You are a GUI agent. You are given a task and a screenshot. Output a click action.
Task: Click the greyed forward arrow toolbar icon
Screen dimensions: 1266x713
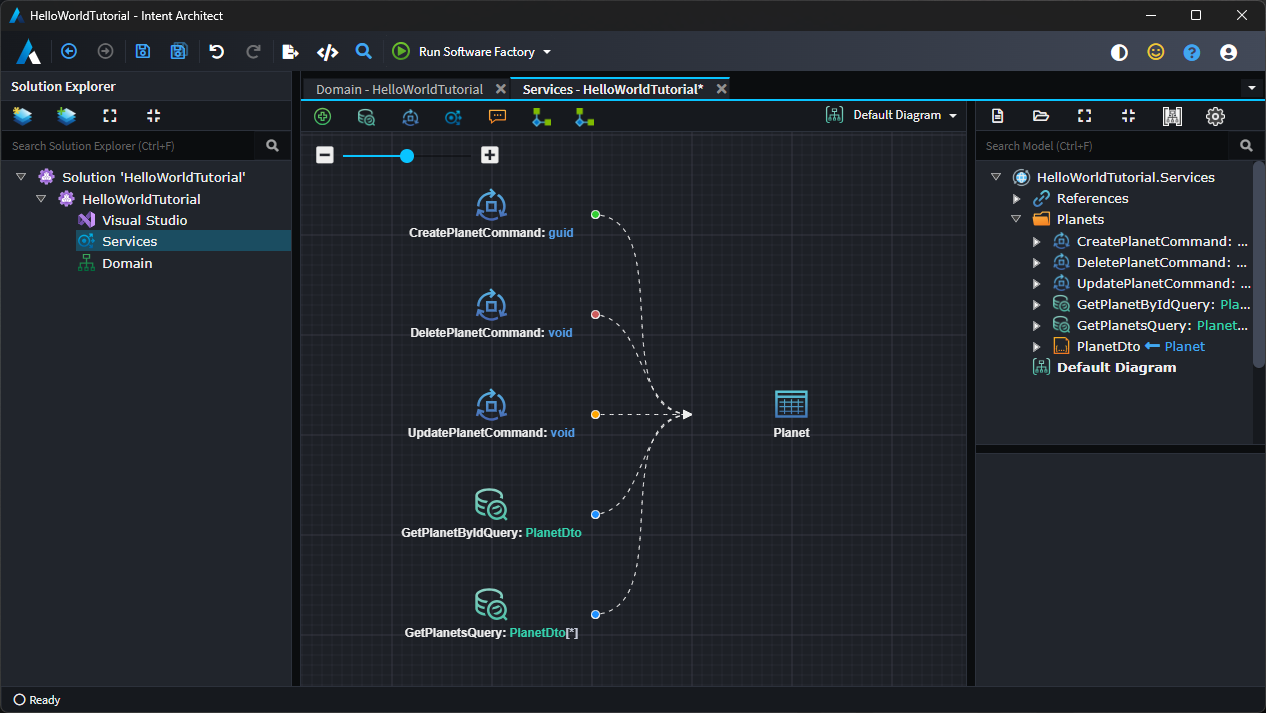pos(105,52)
